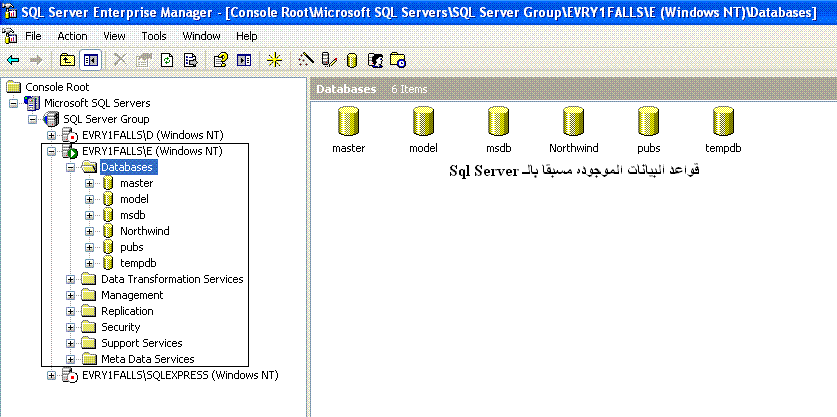
Task: Click the Forward arrow toolbar icon
Action: tap(36, 60)
